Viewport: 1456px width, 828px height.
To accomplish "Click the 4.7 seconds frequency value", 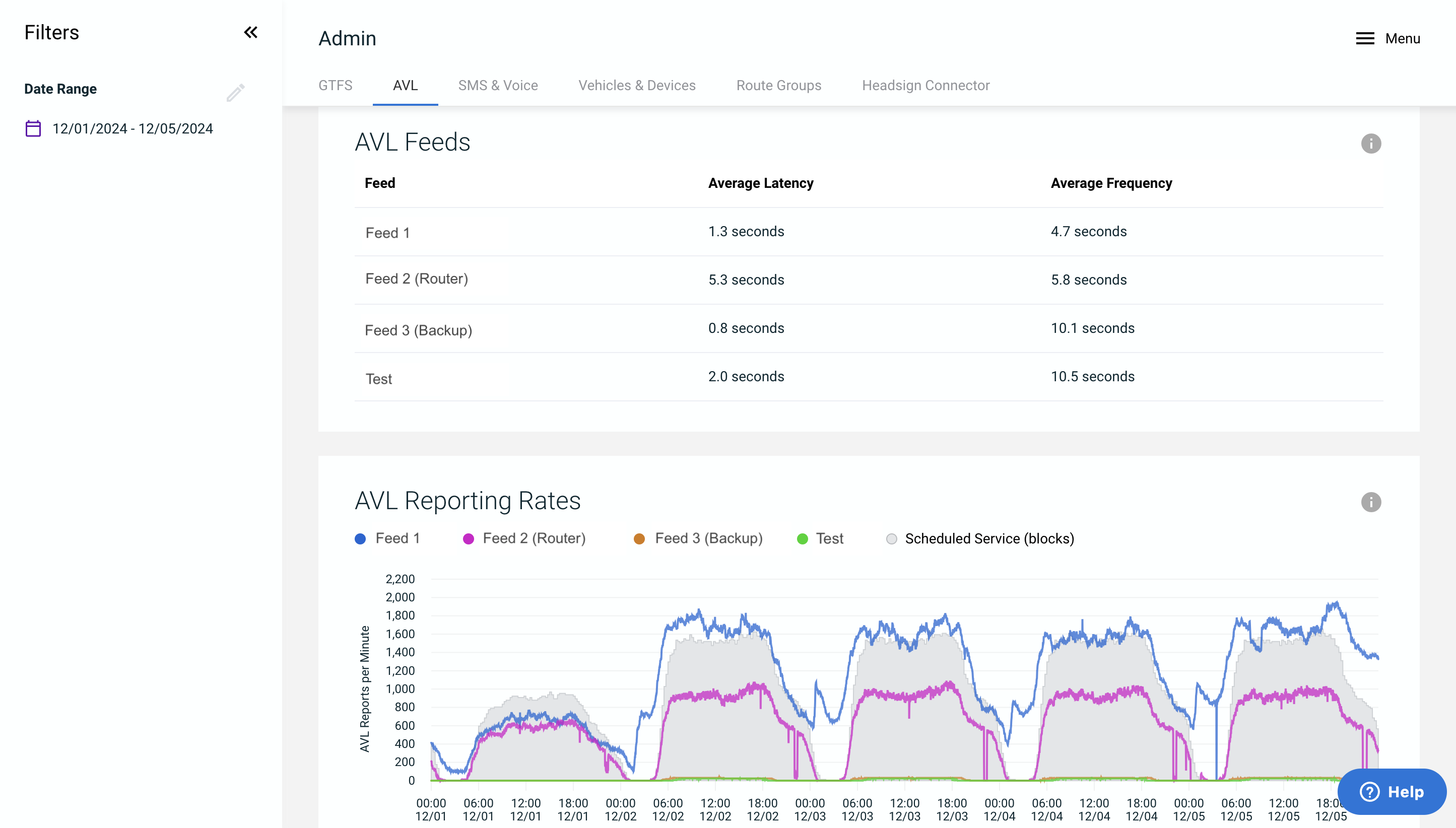I will pos(1089,232).
